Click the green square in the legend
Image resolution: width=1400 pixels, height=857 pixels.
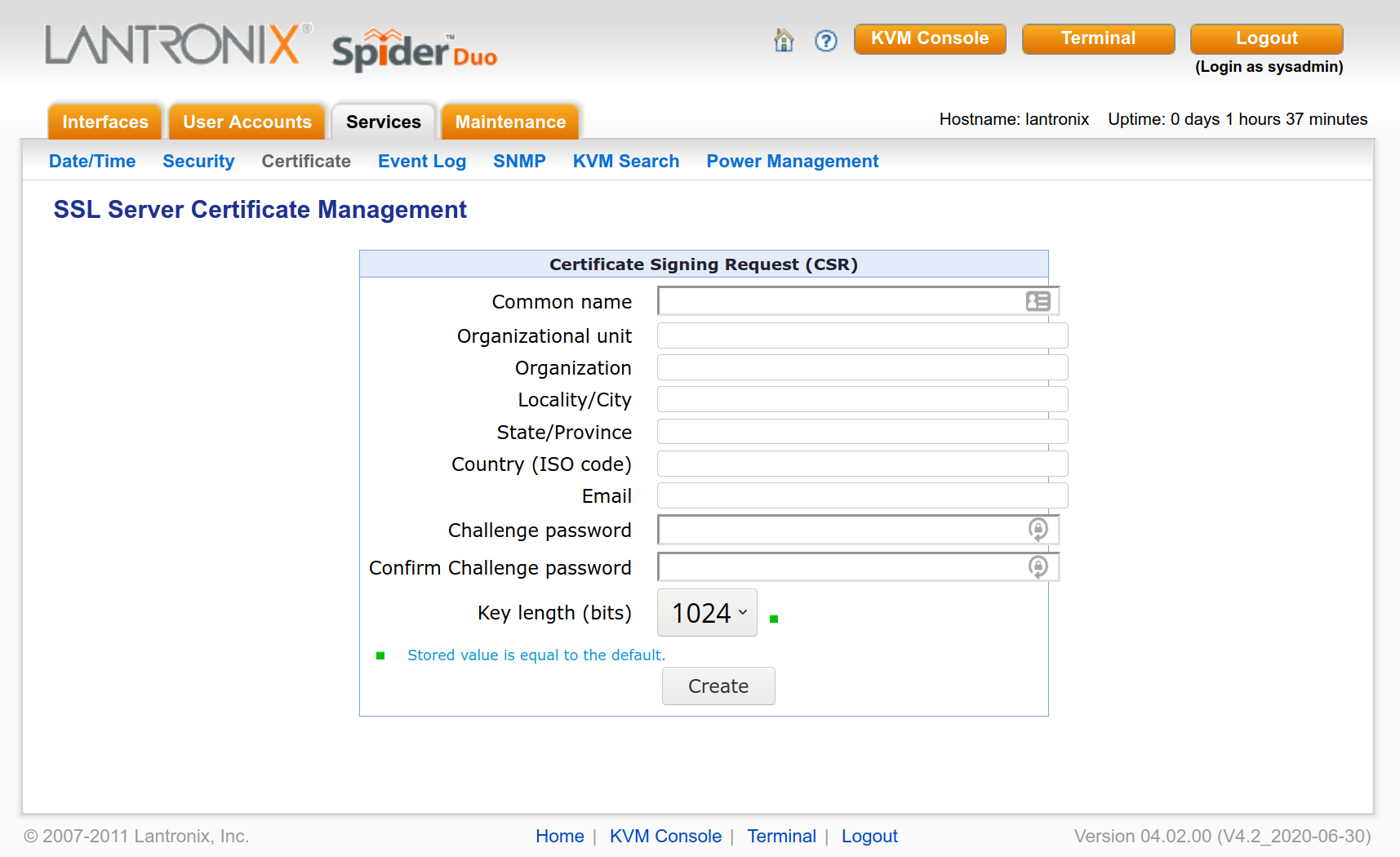(380, 655)
